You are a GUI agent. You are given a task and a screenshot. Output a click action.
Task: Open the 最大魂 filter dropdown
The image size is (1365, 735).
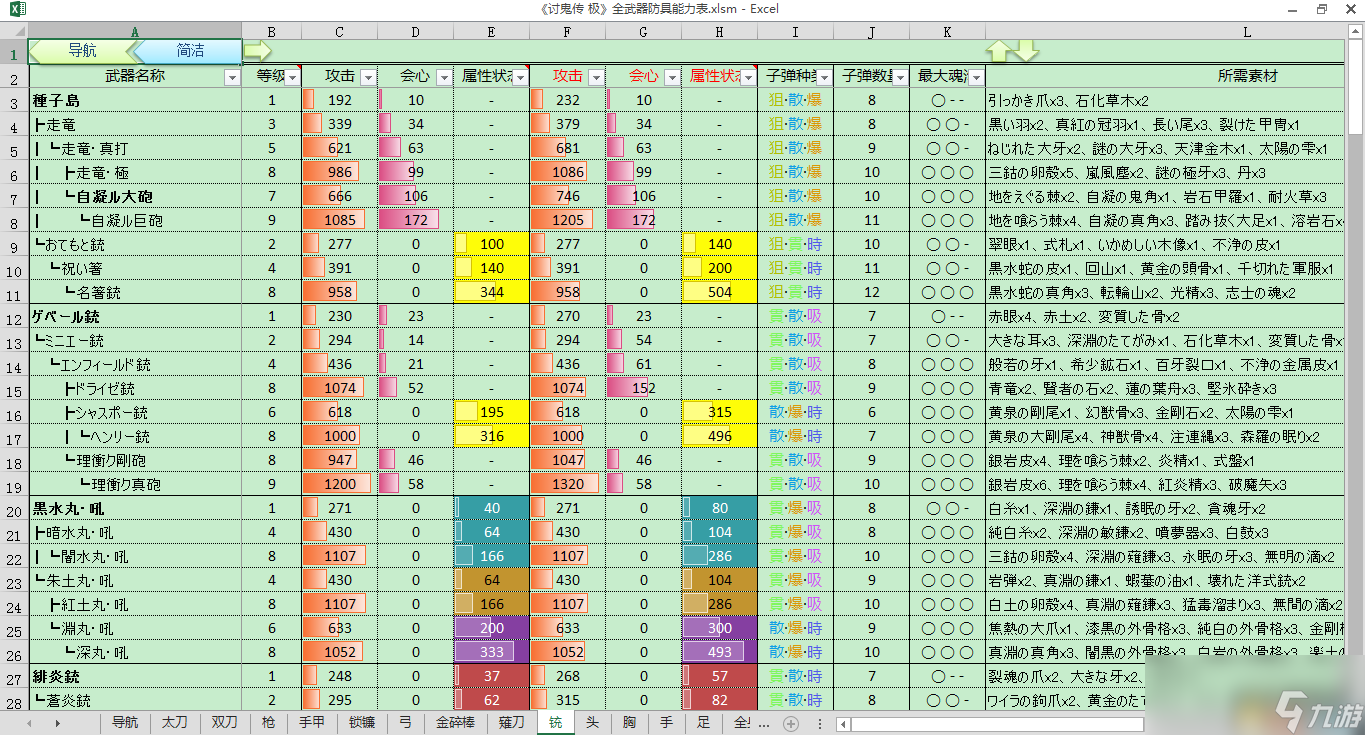tap(976, 77)
